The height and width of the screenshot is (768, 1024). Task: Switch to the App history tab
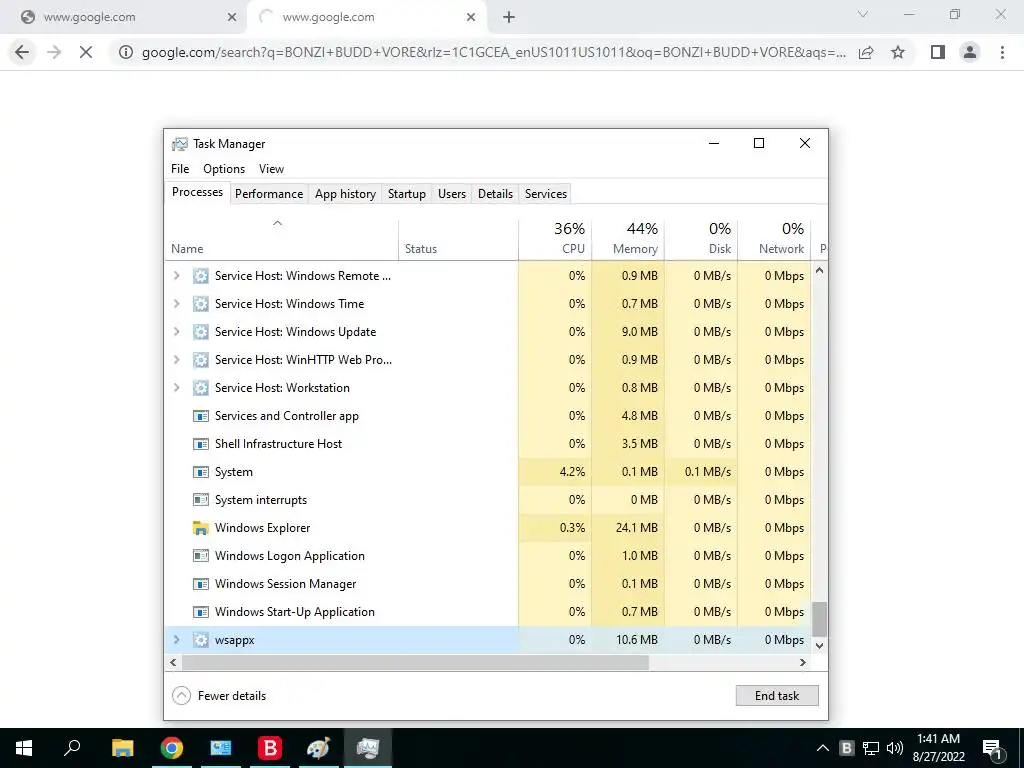345,194
